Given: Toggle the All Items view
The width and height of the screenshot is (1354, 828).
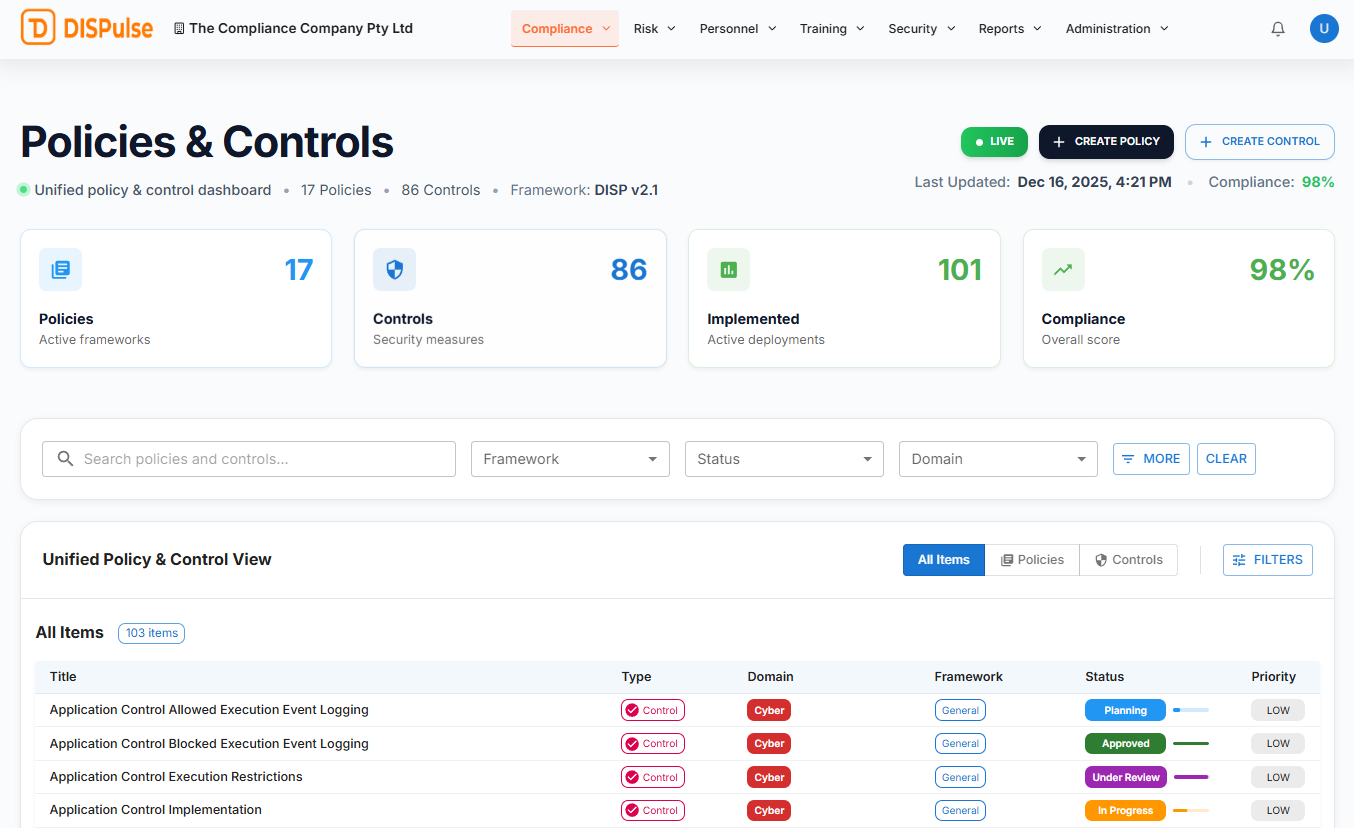Looking at the screenshot, I should (943, 560).
